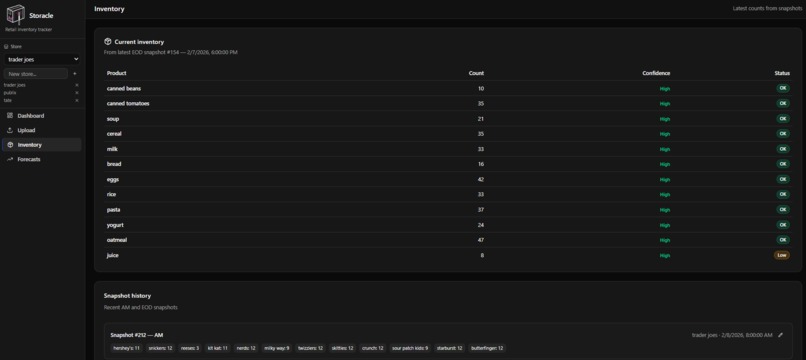Click the Dashboard grid icon
806x360 pixels.
coord(10,116)
